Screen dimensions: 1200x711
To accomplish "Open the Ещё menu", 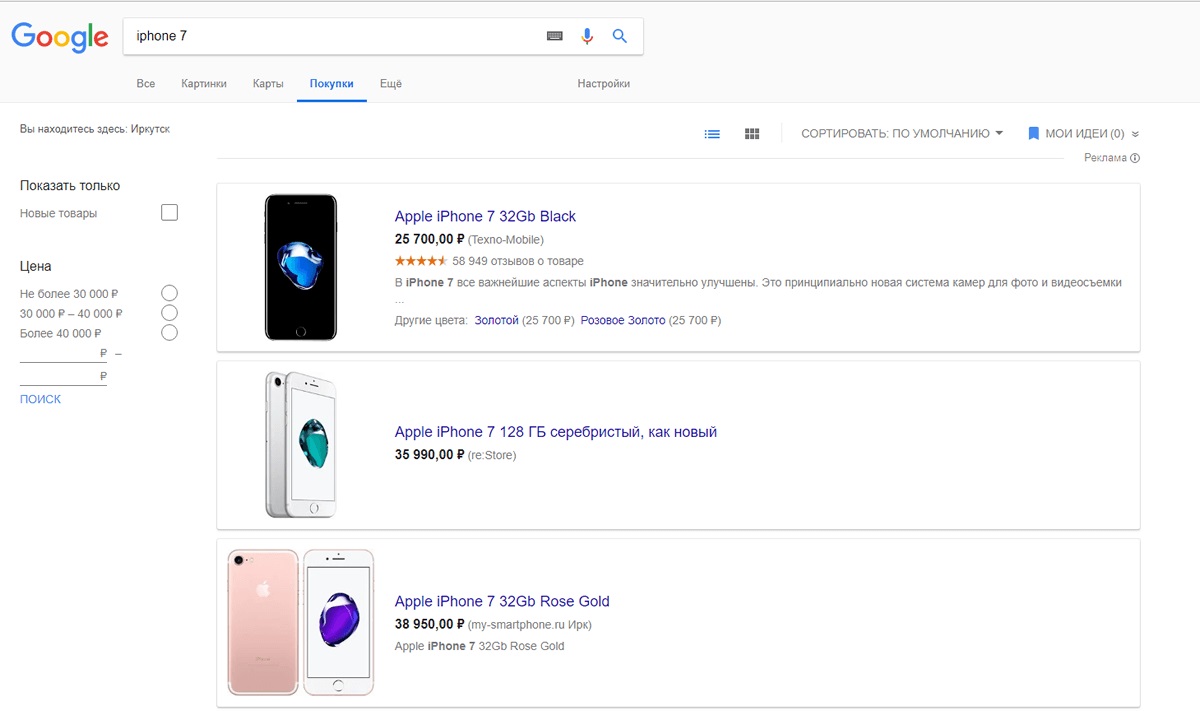I will tap(390, 84).
